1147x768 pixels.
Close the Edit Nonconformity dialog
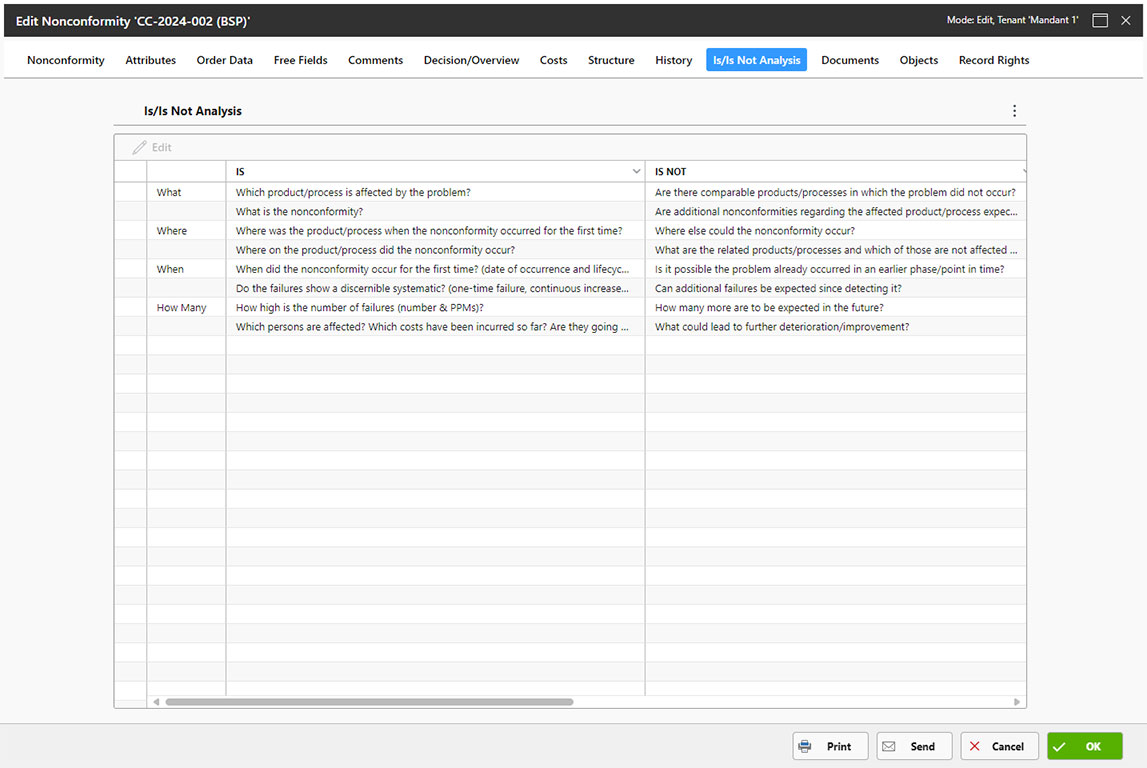(1126, 20)
